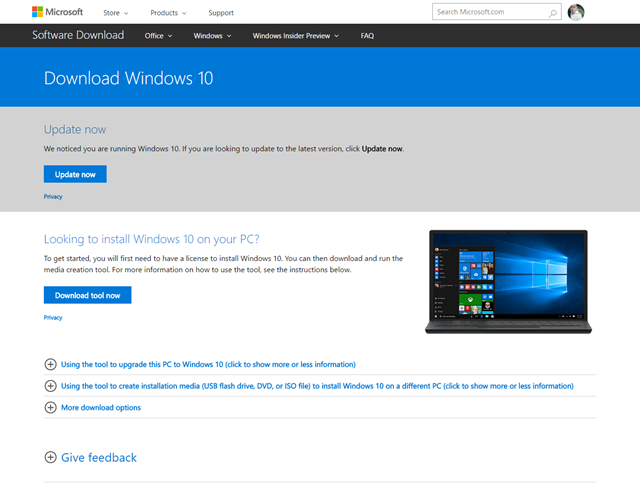This screenshot has width=640, height=490.
Task: Open the FAQ menu item
Action: [367, 36]
